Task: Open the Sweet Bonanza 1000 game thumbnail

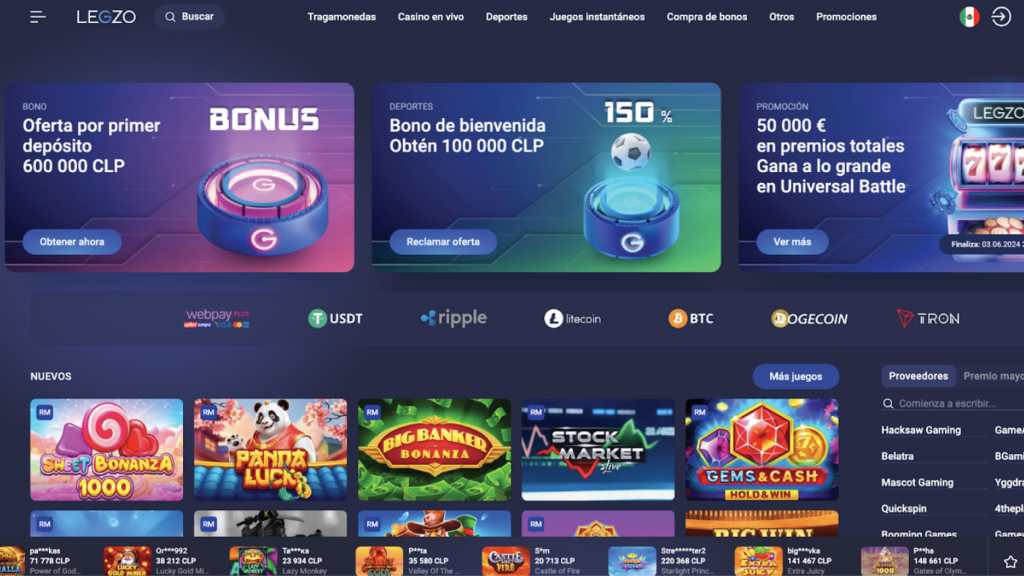Action: [x=106, y=450]
